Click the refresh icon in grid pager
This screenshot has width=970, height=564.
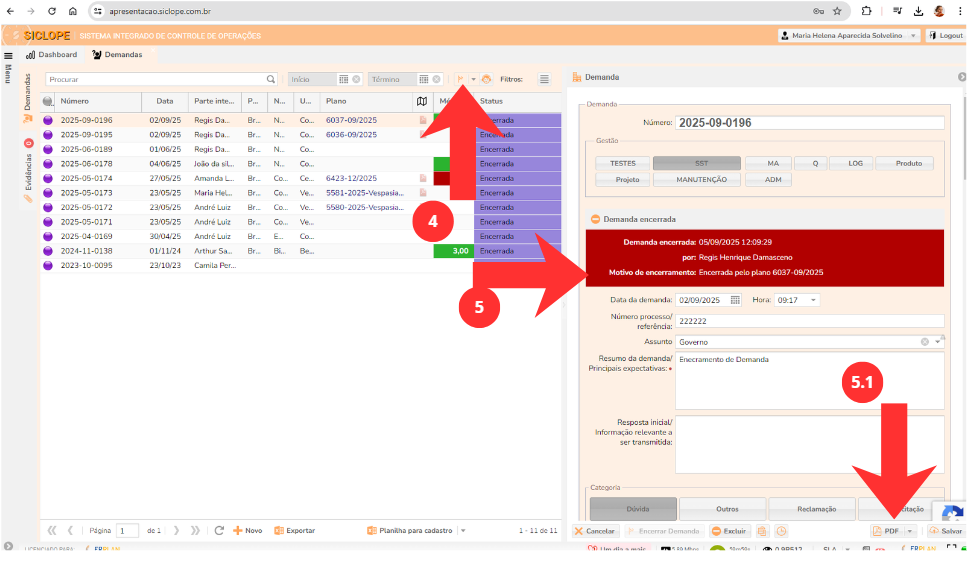[218, 531]
